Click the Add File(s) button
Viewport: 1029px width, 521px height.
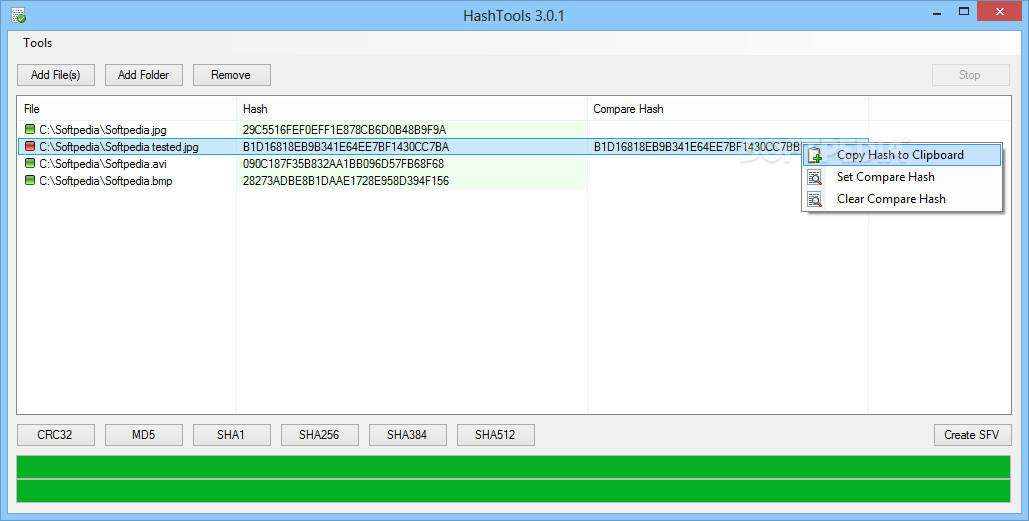coord(56,75)
